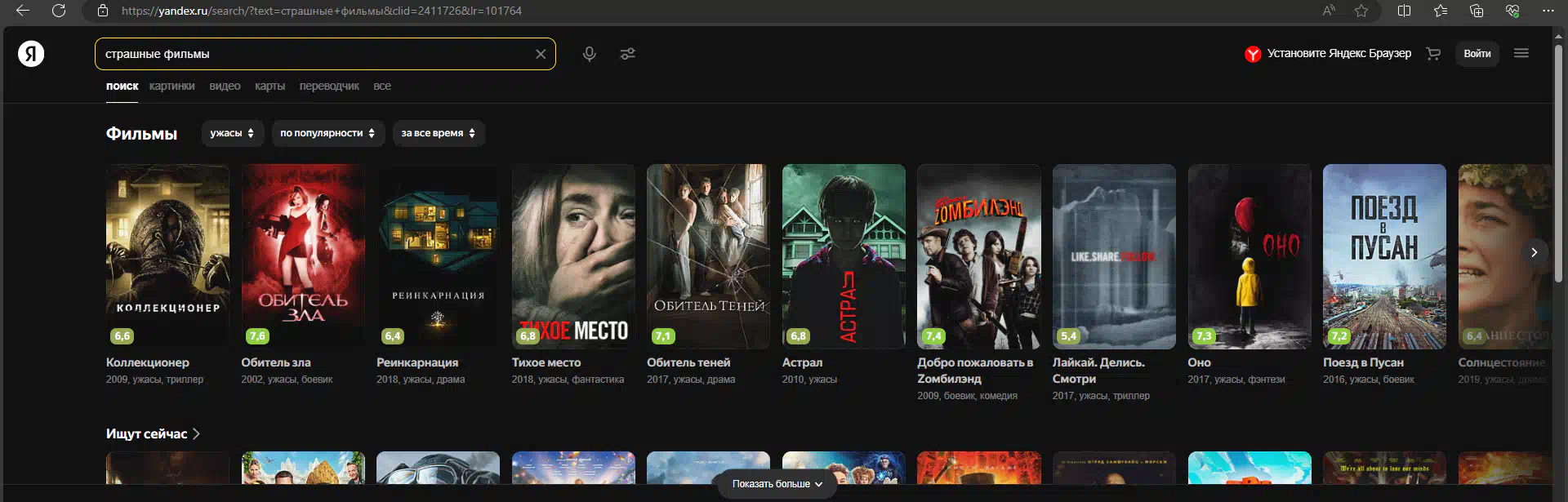Open the shopping cart icon
The width and height of the screenshot is (1568, 502).
[x=1433, y=54]
